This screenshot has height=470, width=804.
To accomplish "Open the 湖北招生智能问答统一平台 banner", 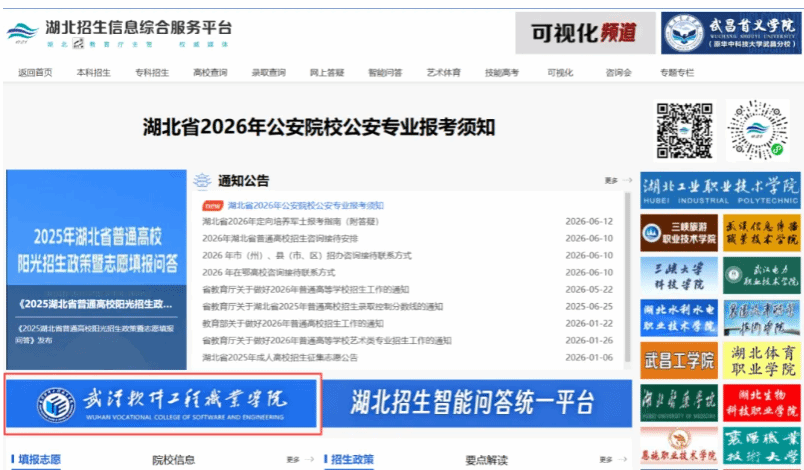I will point(475,403).
